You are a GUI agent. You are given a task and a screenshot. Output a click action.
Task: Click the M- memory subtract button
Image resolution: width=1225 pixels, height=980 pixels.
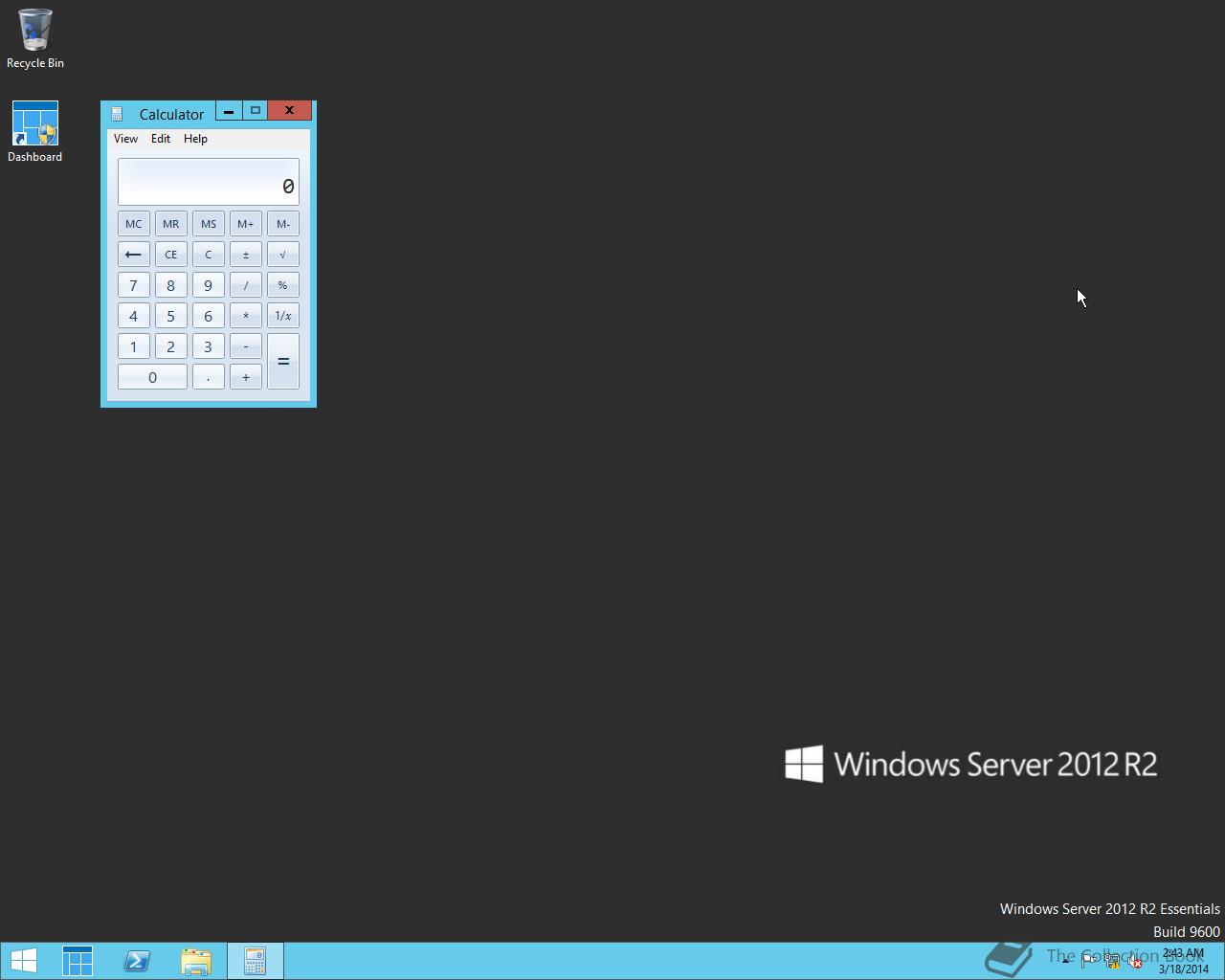[x=283, y=224]
